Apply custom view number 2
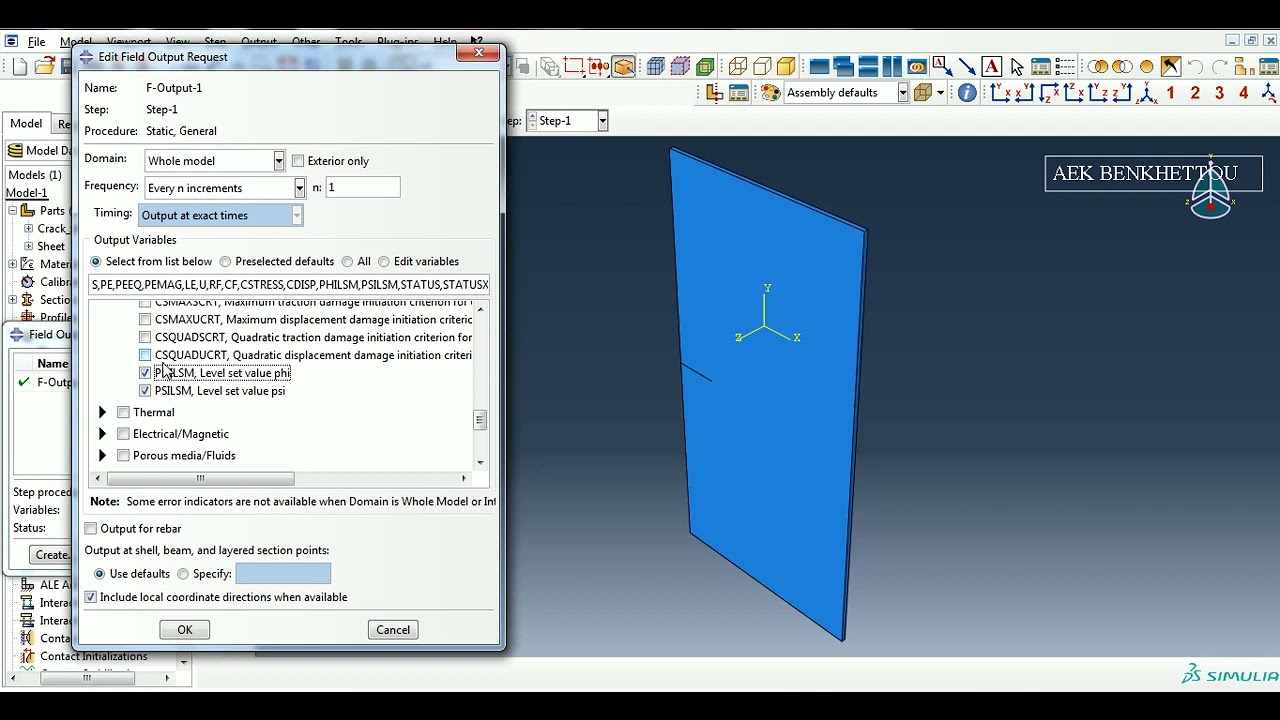This screenshot has width=1280, height=720. click(1195, 93)
